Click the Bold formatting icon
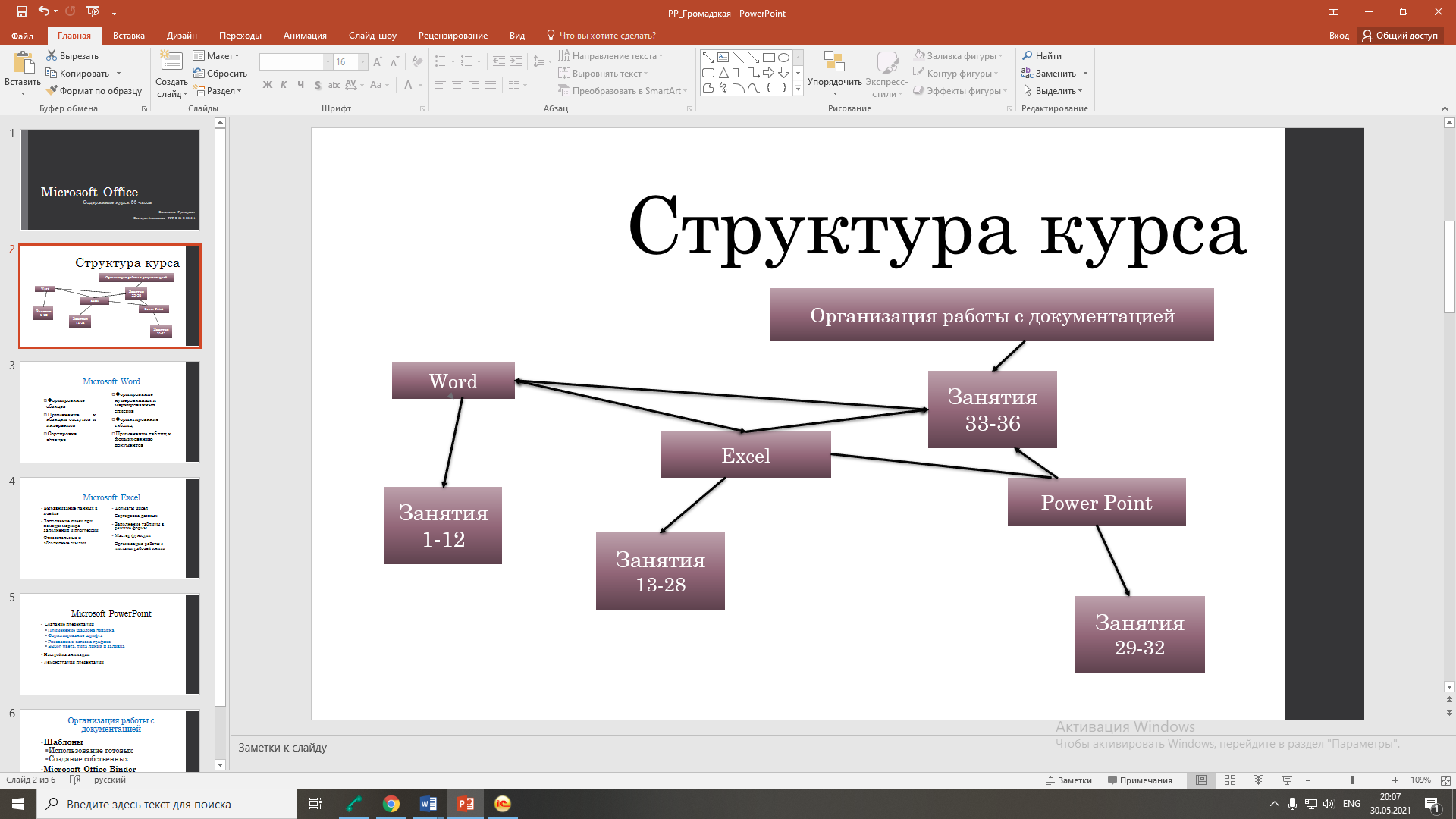This screenshot has height=819, width=1456. click(267, 84)
